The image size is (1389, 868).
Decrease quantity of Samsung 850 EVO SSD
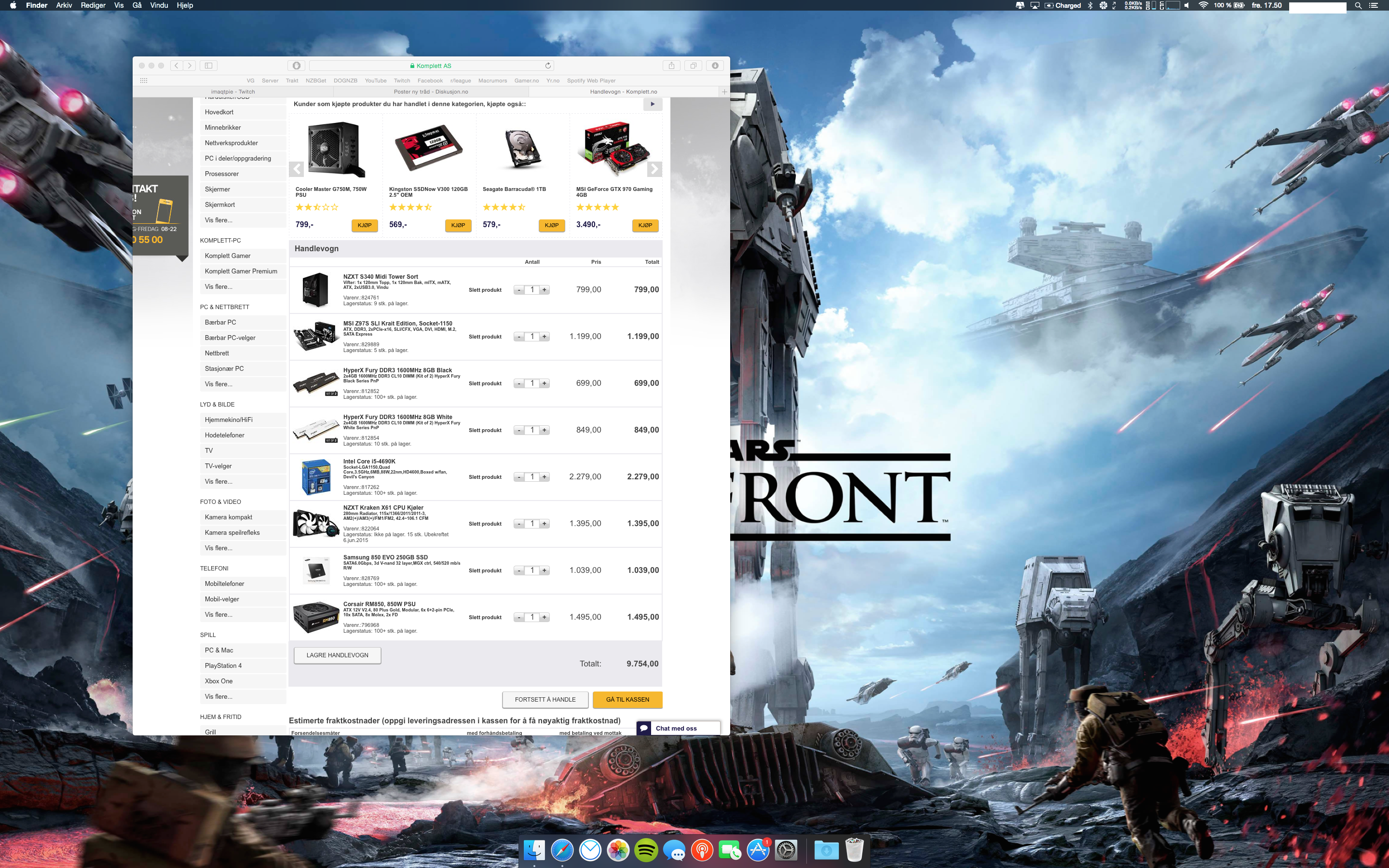[x=519, y=570]
